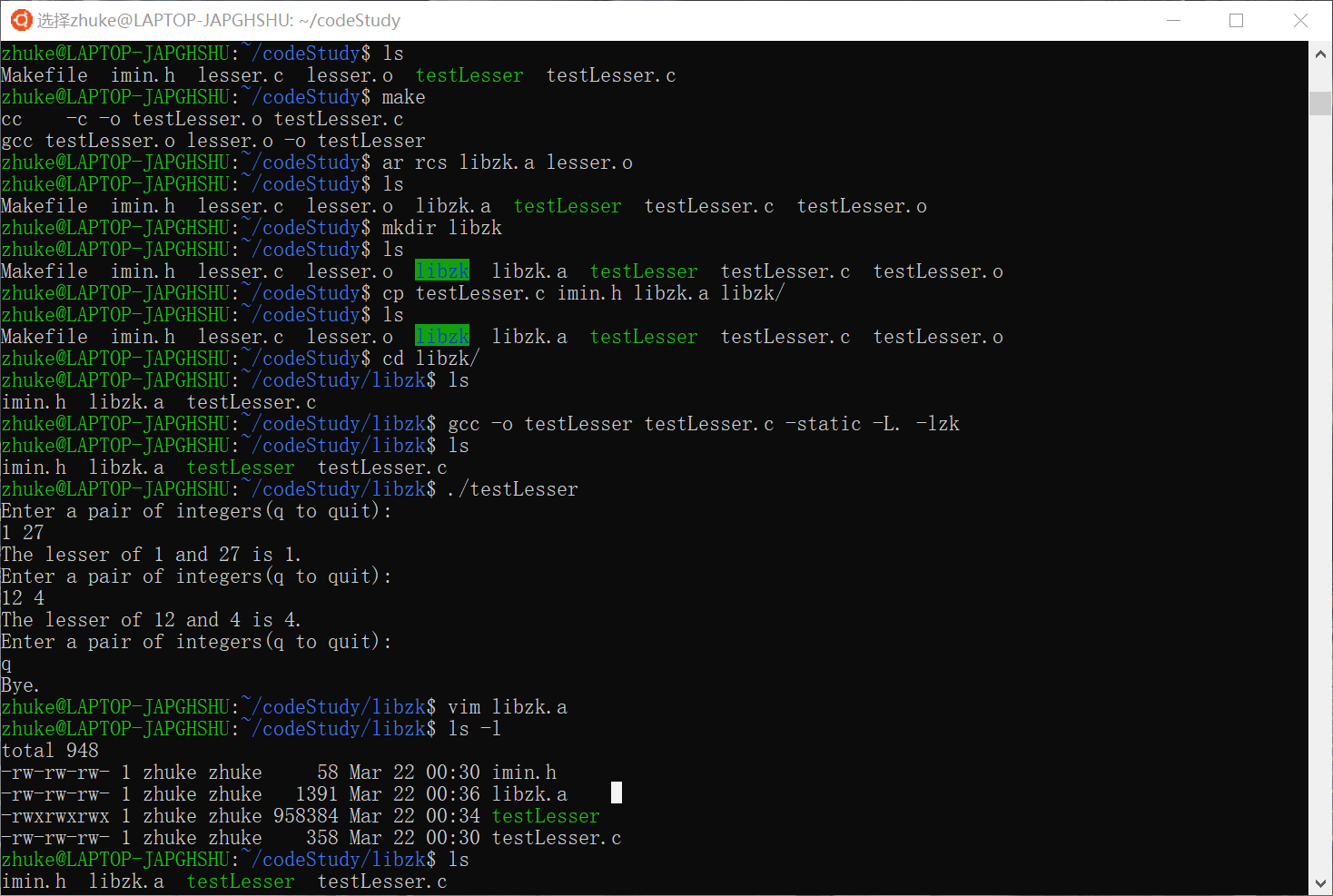The height and width of the screenshot is (896, 1333).
Task: Click the 'cd libzk/' command
Action: coord(430,359)
